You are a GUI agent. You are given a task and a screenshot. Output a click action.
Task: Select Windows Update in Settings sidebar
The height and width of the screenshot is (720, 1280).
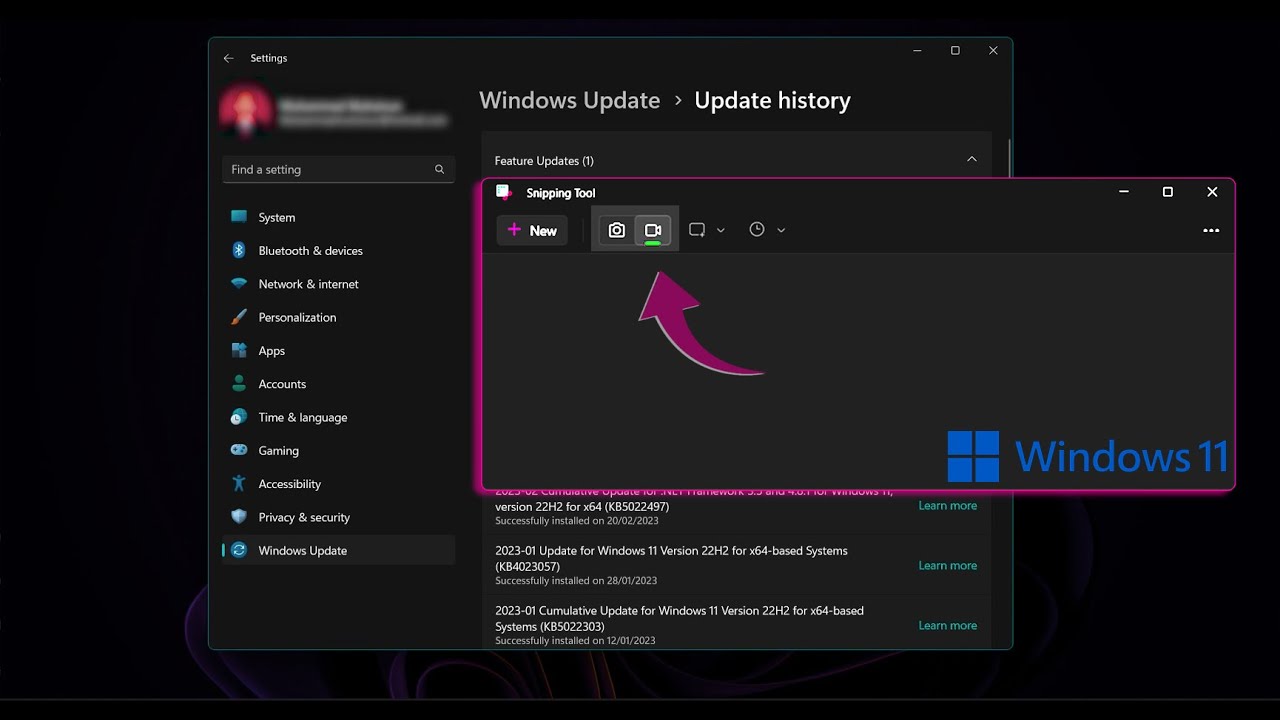point(338,550)
